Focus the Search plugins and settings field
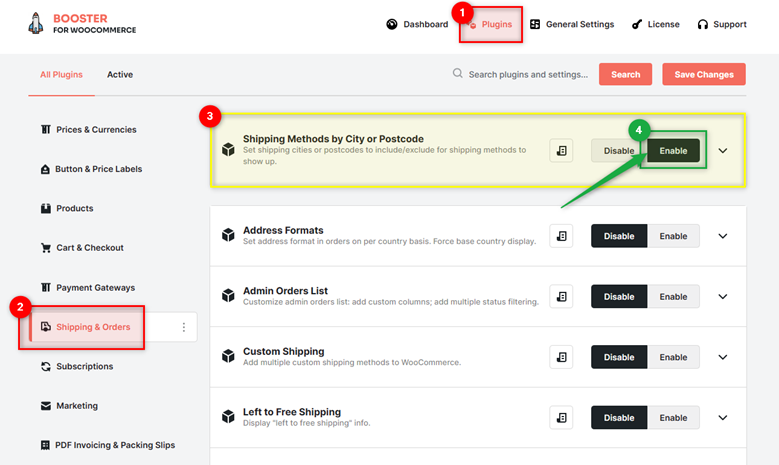The image size is (779, 465). (x=528, y=75)
